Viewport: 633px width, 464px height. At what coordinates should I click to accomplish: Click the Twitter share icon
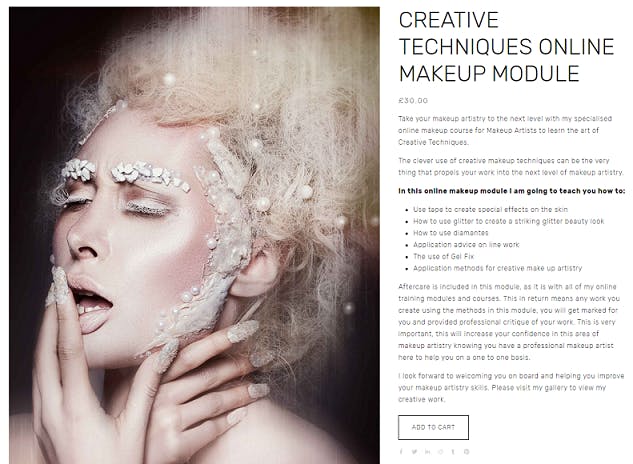pyautogui.click(x=414, y=452)
